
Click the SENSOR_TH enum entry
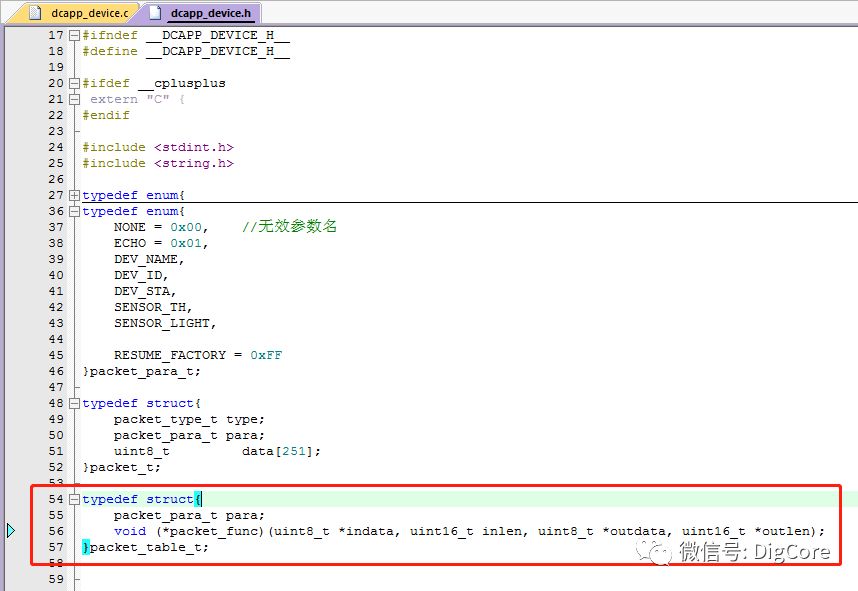[x=153, y=307]
